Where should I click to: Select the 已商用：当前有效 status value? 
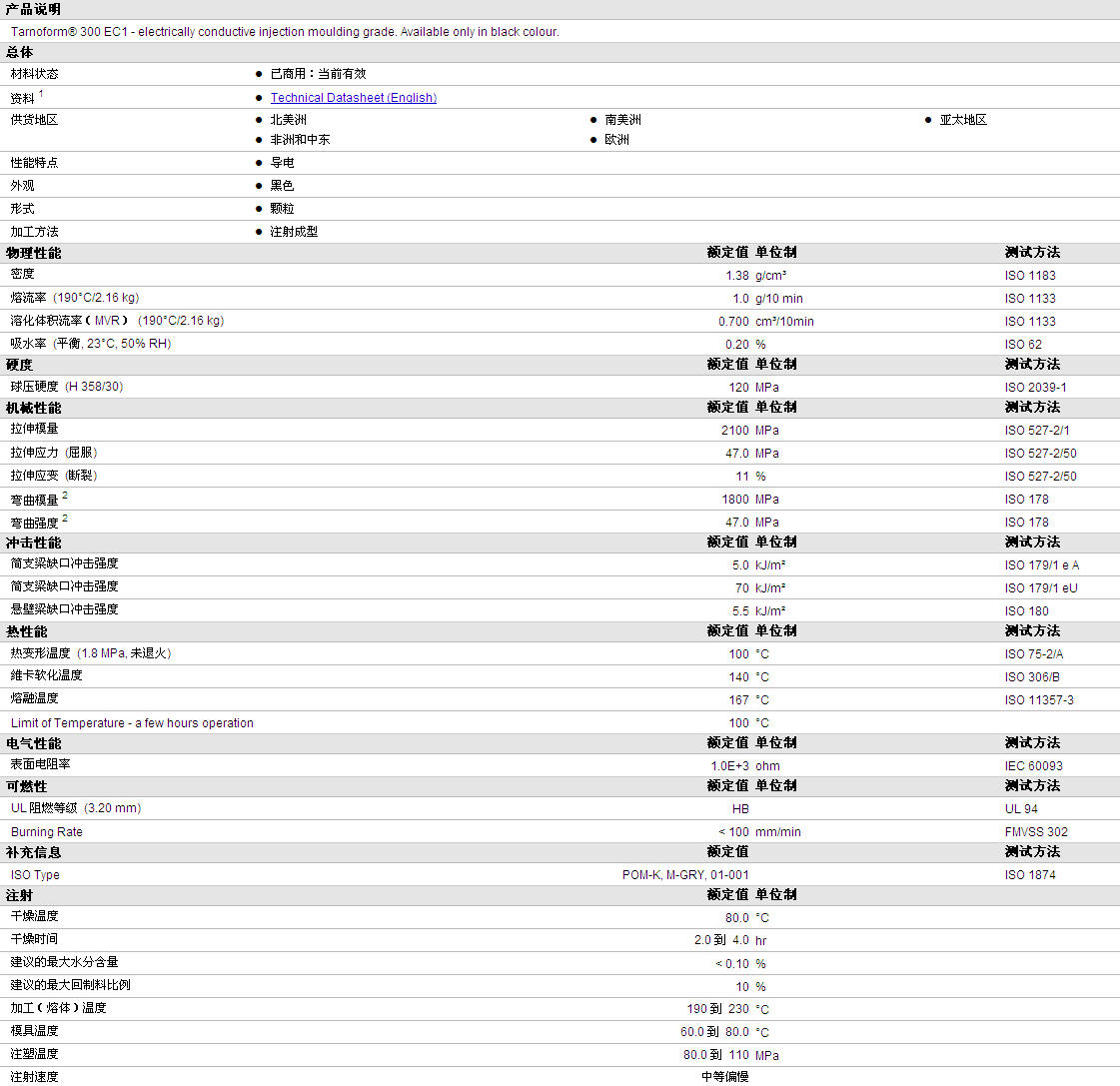tap(318, 74)
